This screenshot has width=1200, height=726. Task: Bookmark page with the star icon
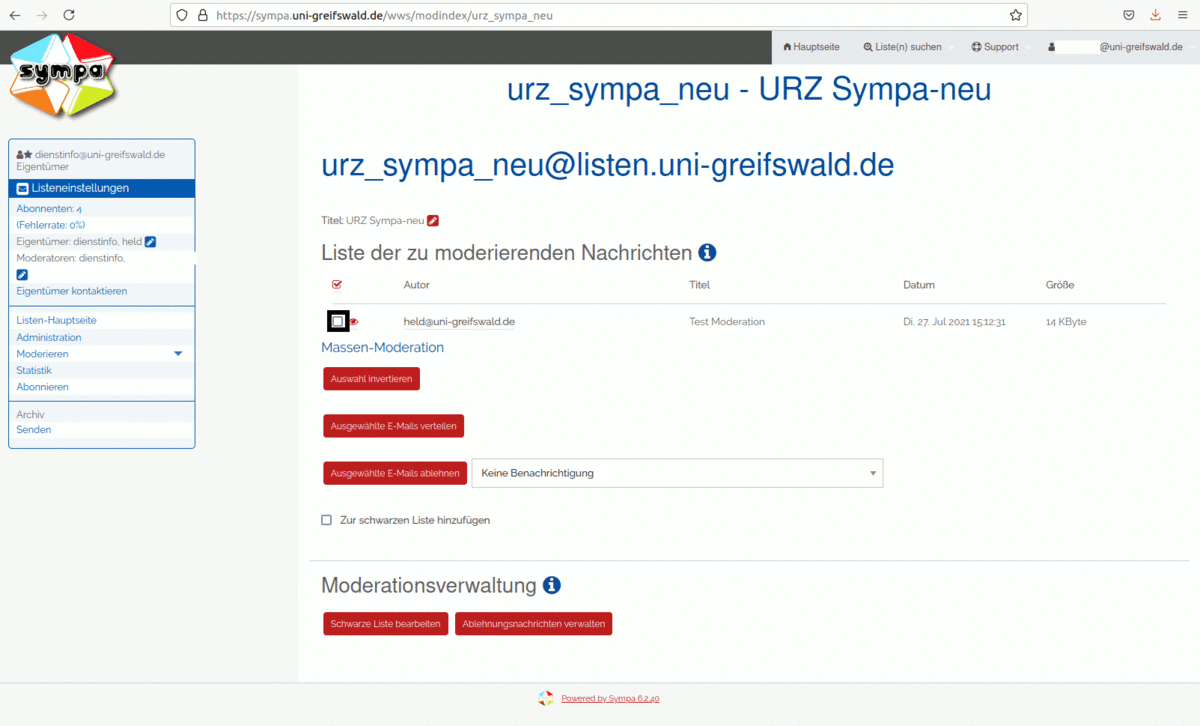(1015, 15)
